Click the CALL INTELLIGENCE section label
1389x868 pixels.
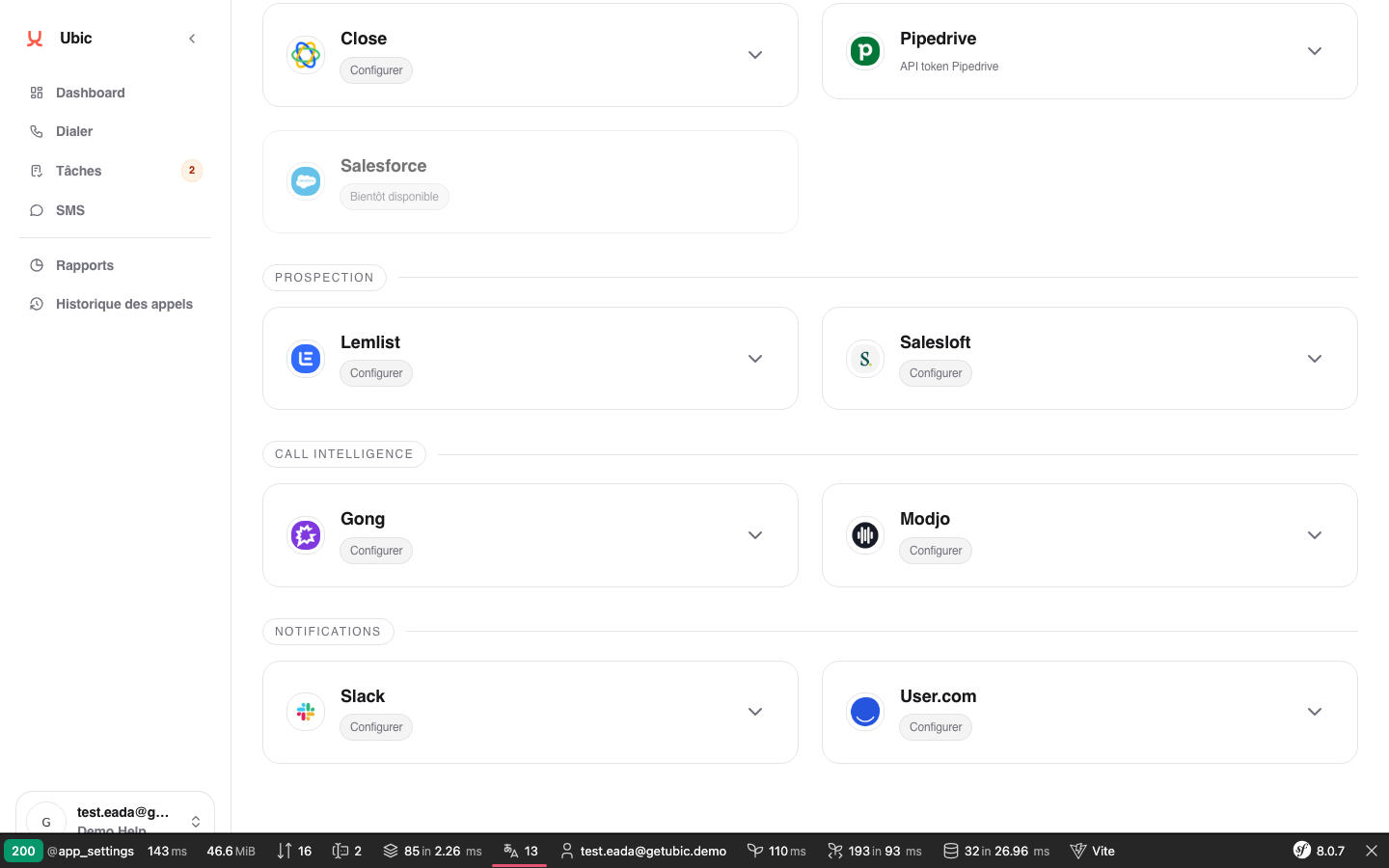[344, 454]
